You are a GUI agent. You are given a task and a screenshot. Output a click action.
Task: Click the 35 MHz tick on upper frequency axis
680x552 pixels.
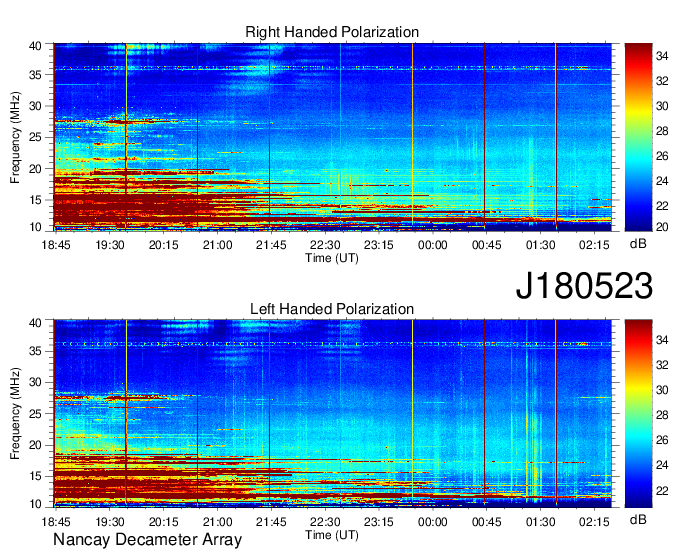point(35,75)
